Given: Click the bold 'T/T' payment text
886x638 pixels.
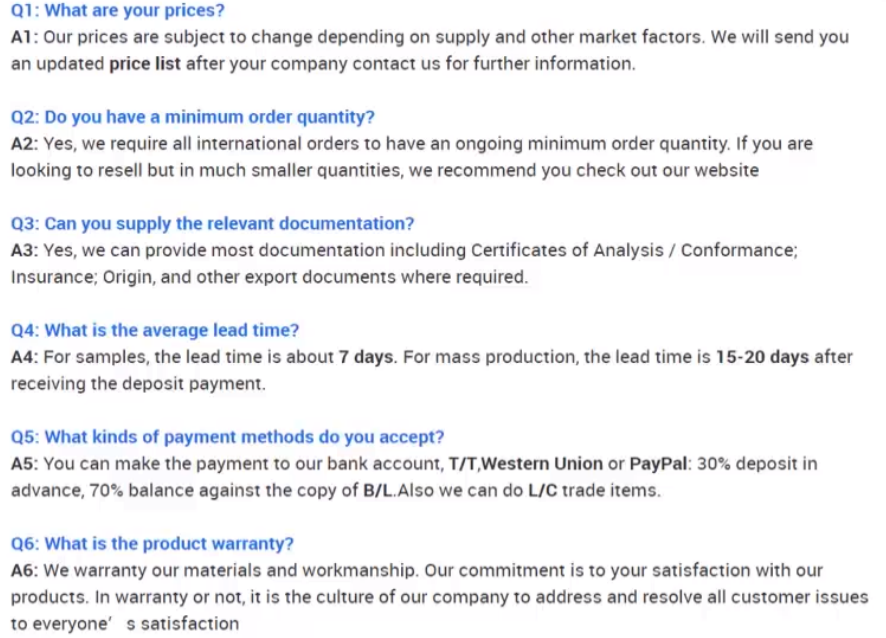Looking at the screenshot, I should pyautogui.click(x=463, y=463).
